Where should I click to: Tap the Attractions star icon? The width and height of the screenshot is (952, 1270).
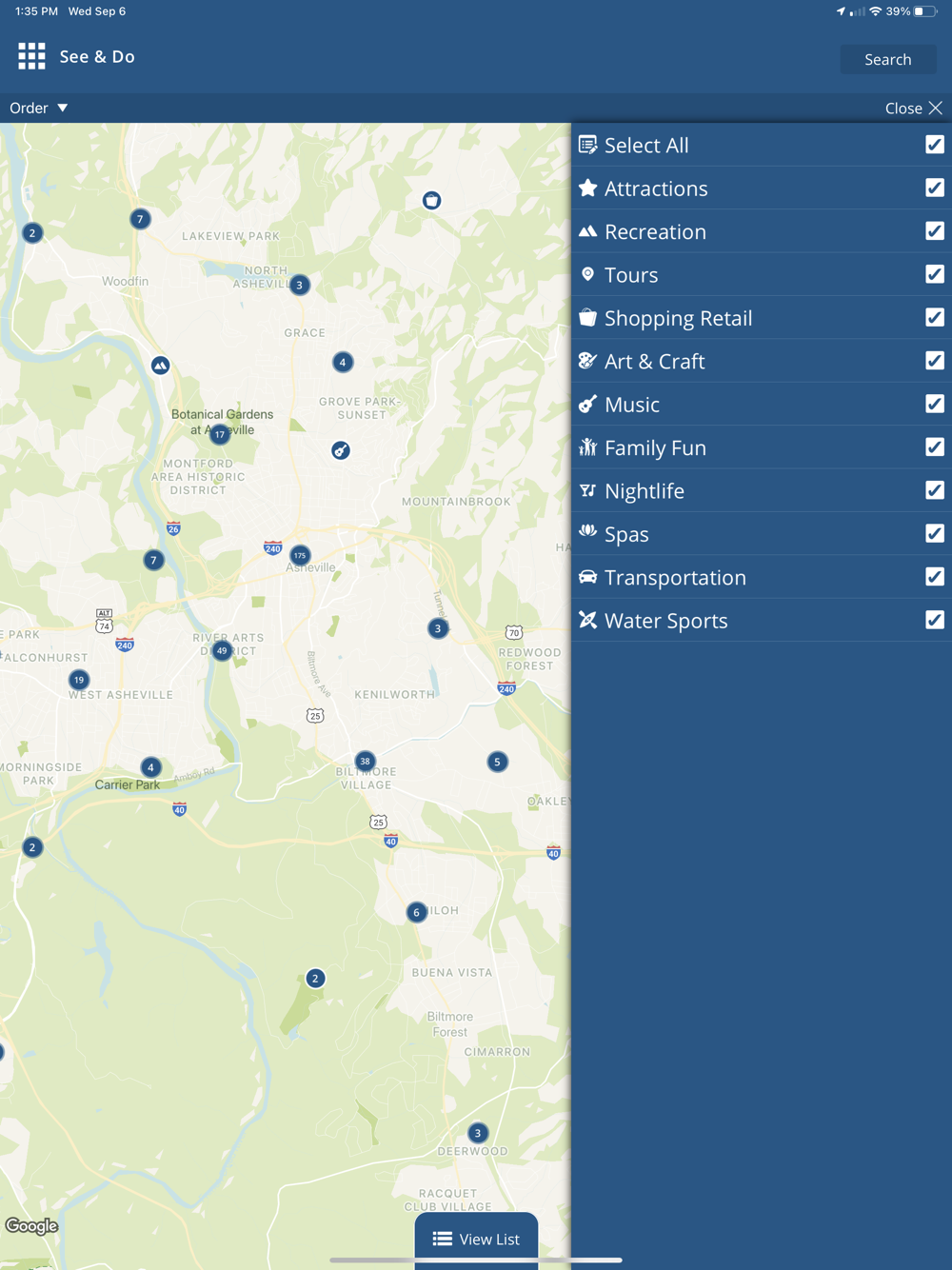tap(588, 188)
